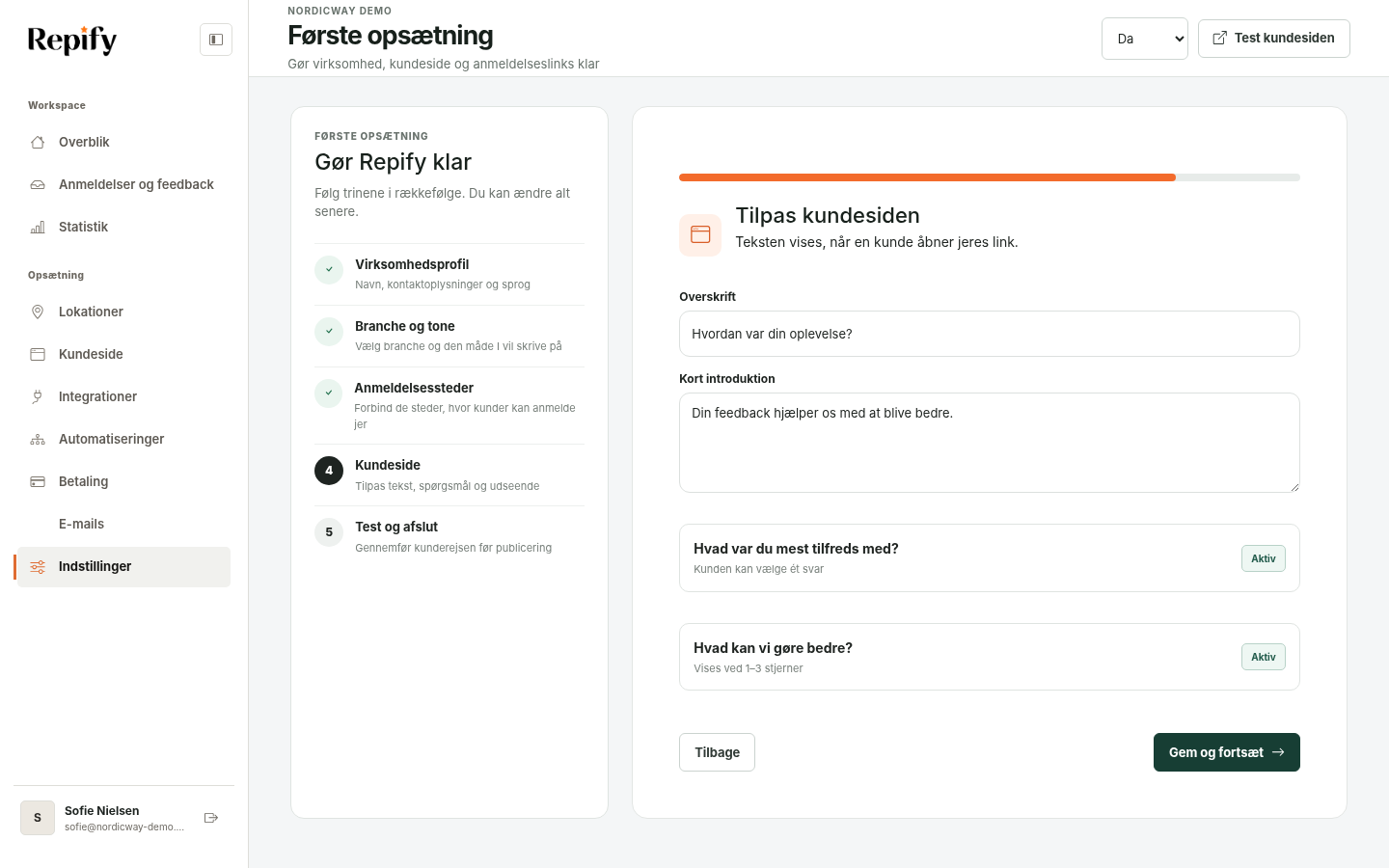
Task: Open Overblik in the sidebar
Action: coord(123,142)
